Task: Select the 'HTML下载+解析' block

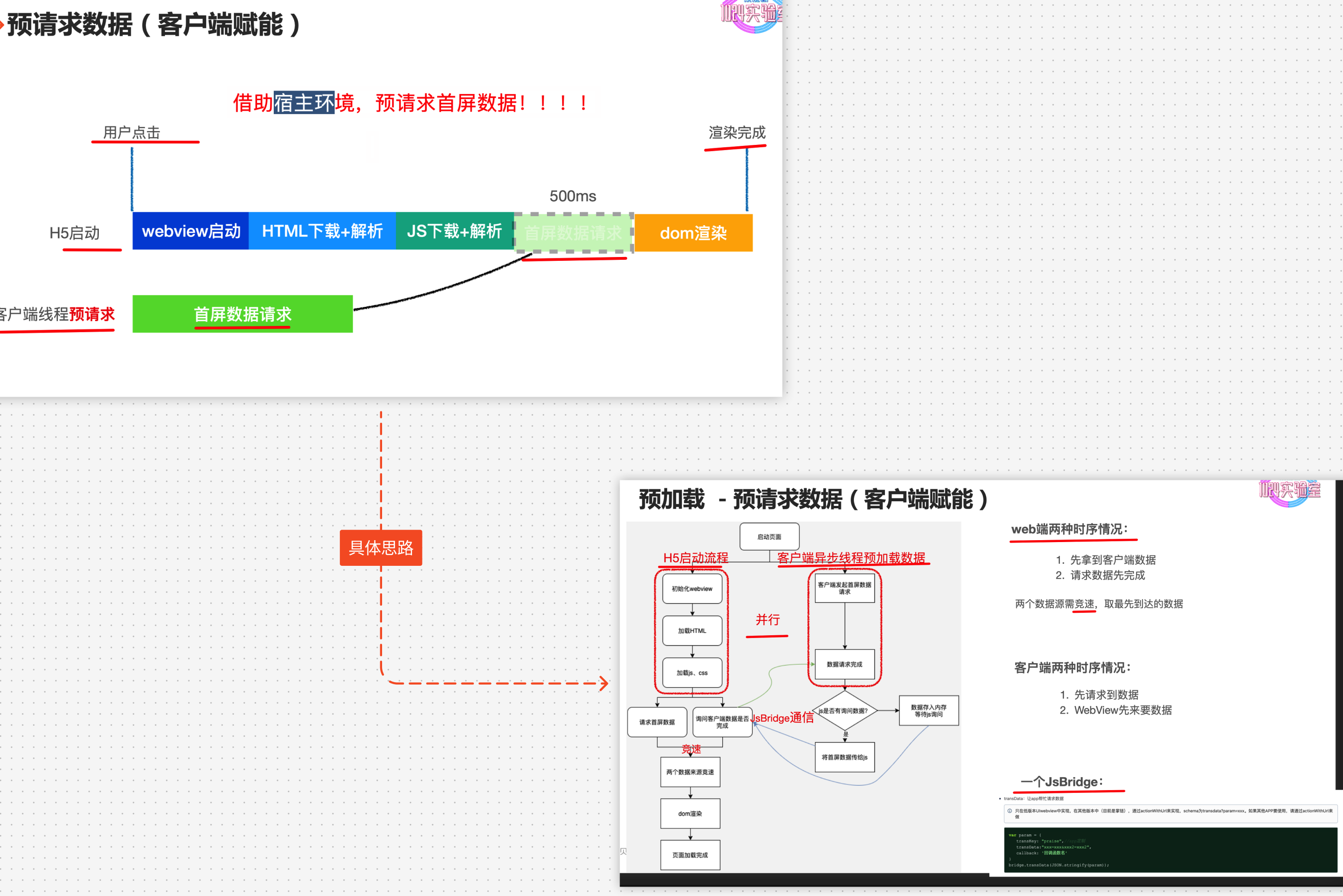Action: click(322, 231)
